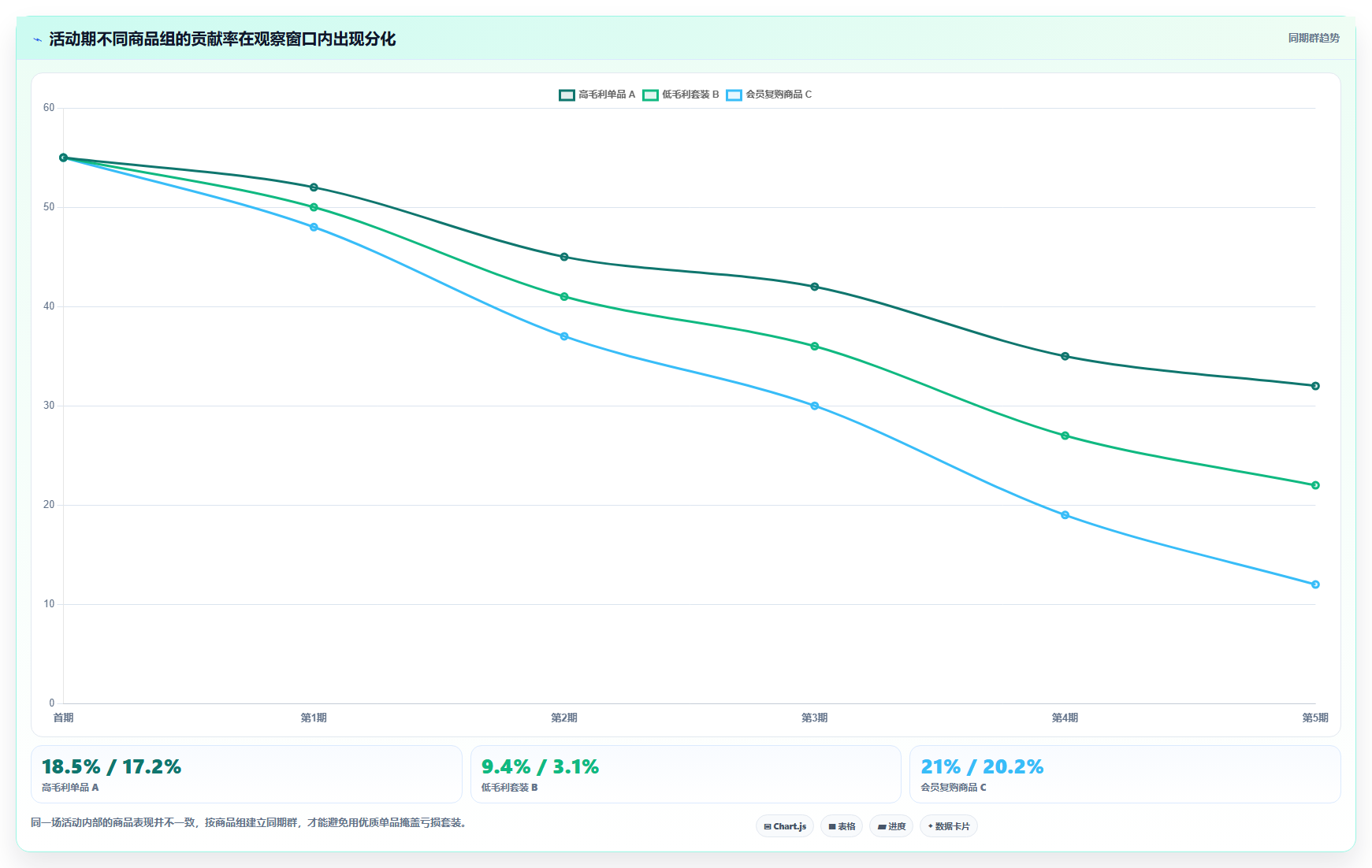Click series C data point at 第1期
1372x868 pixels.
tap(314, 227)
